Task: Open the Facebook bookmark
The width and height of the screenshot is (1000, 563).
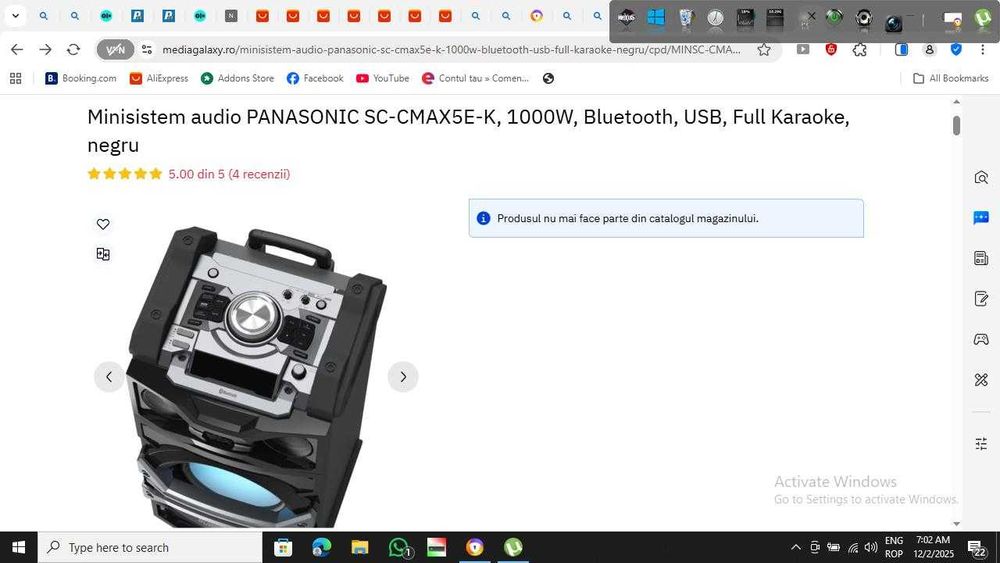Action: pos(315,78)
